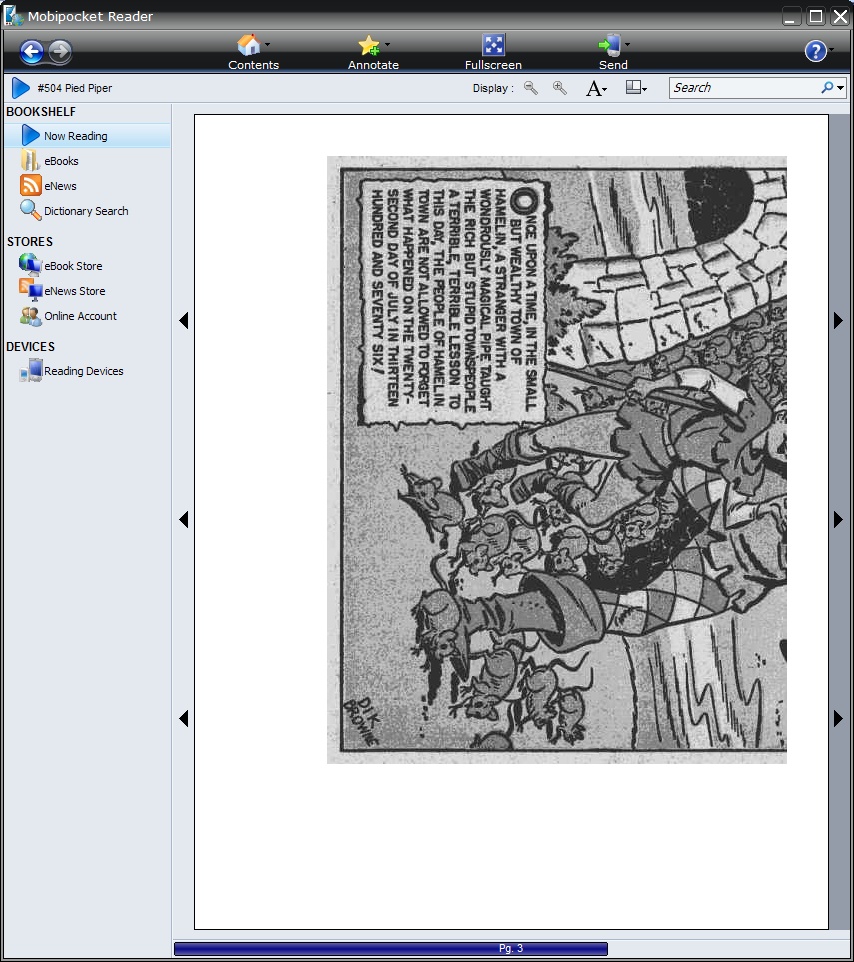The height and width of the screenshot is (962, 854).
Task: Open Reading Devices
Action: tap(83, 371)
